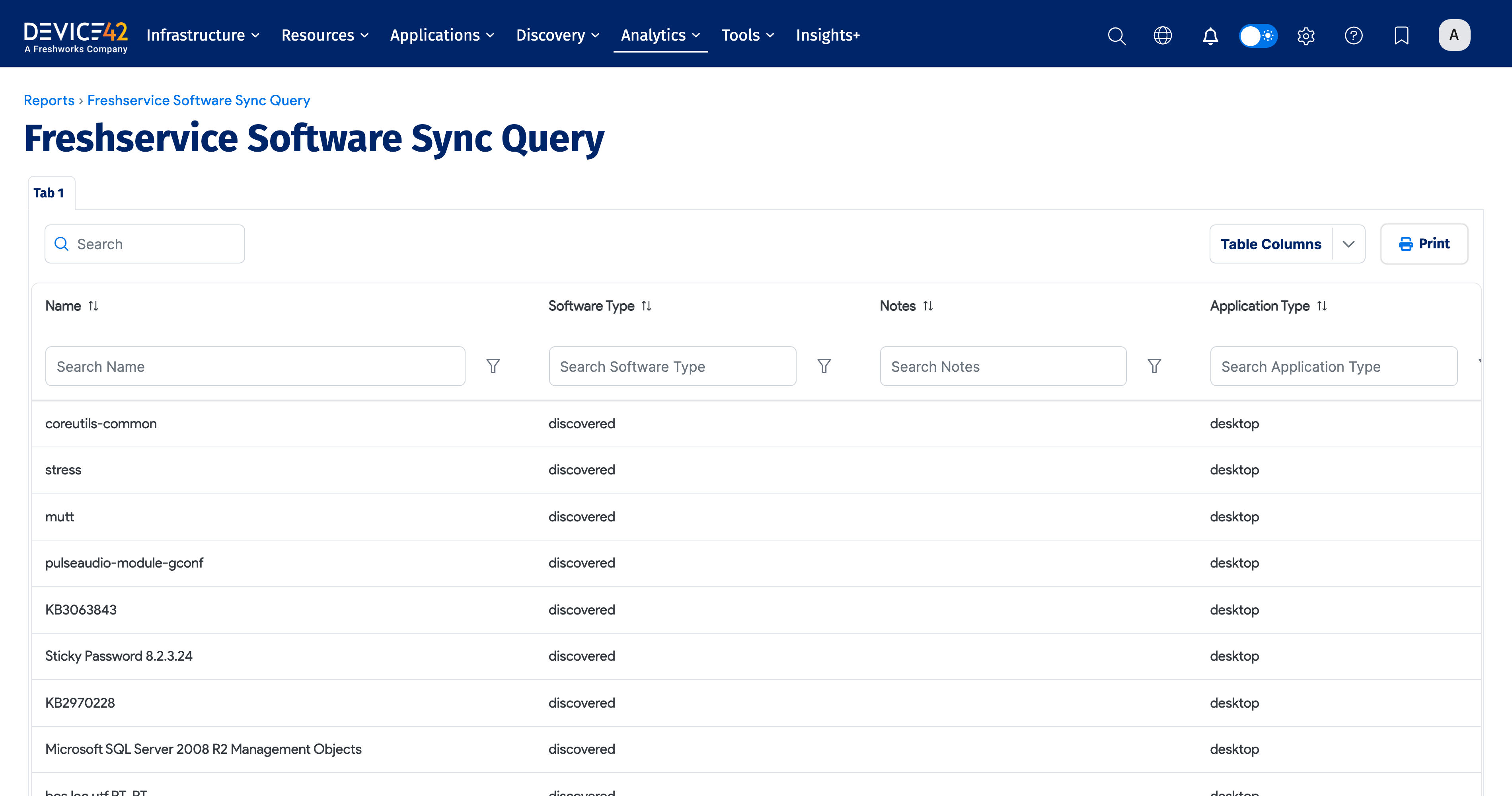
Task: Sort by Software Type column arrows
Action: [646, 306]
